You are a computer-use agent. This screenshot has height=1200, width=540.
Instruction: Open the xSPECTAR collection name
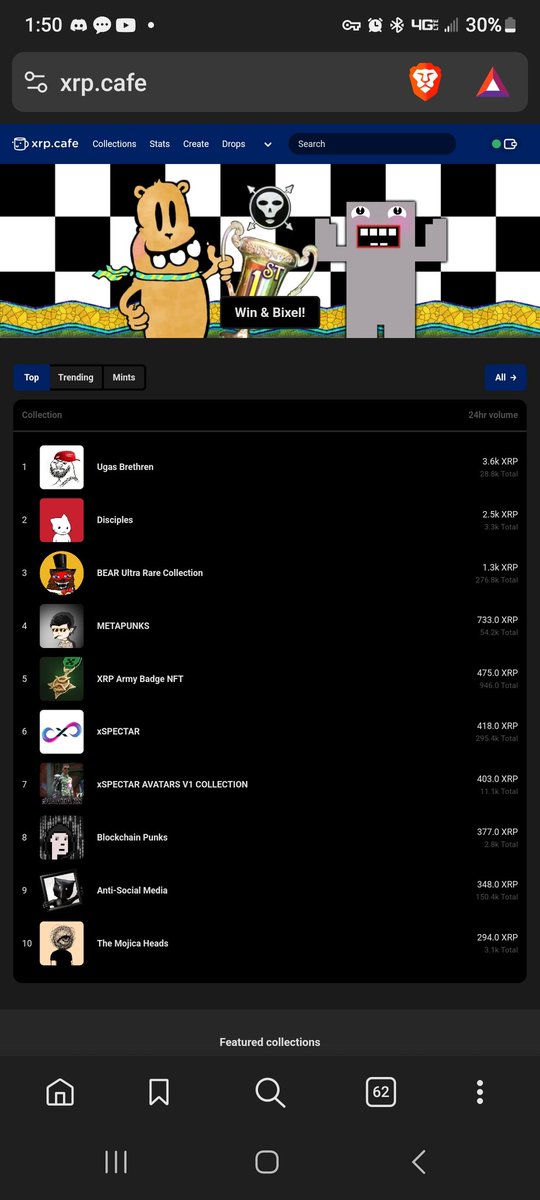pos(118,732)
